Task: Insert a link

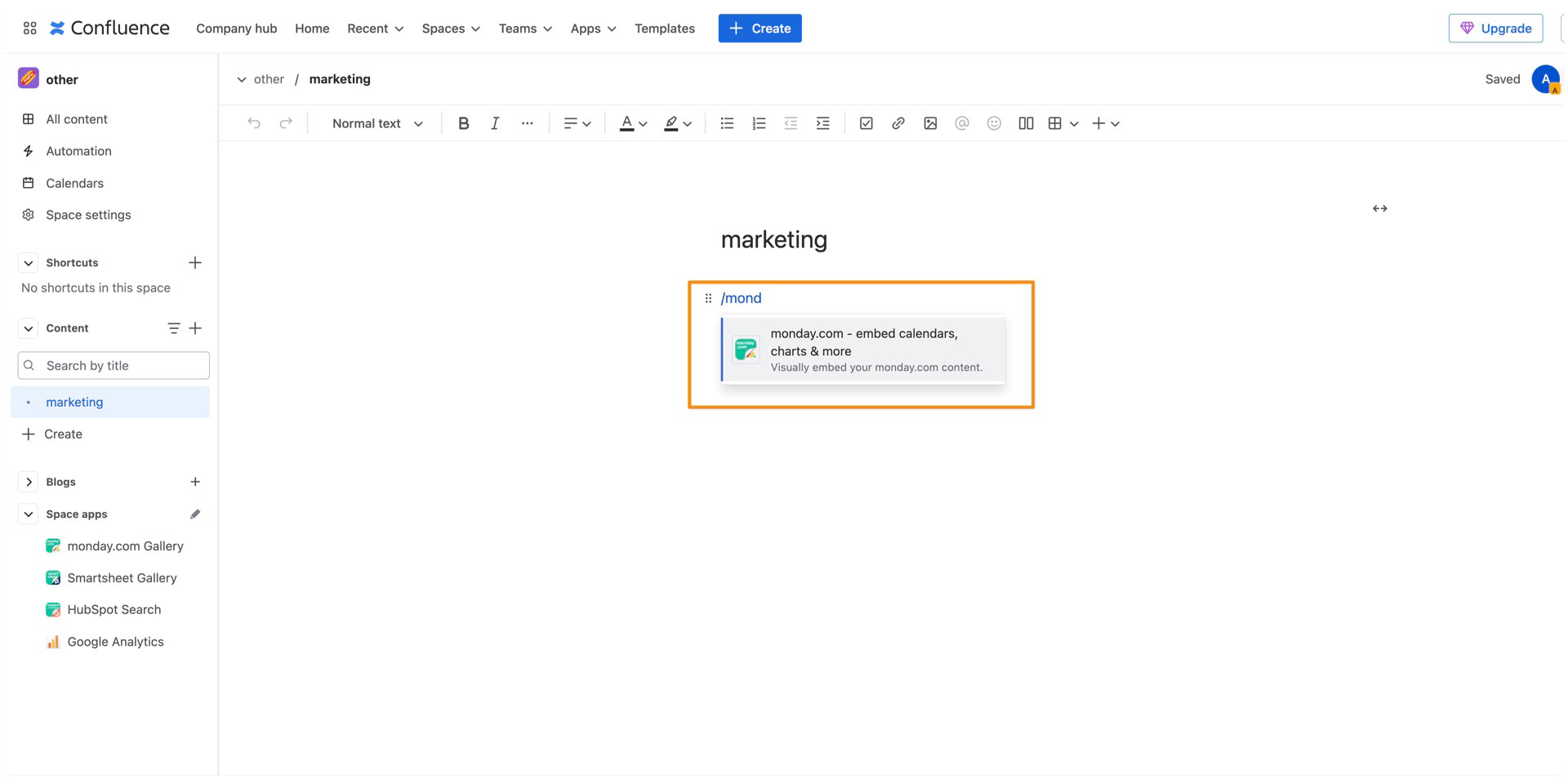Action: 898,123
